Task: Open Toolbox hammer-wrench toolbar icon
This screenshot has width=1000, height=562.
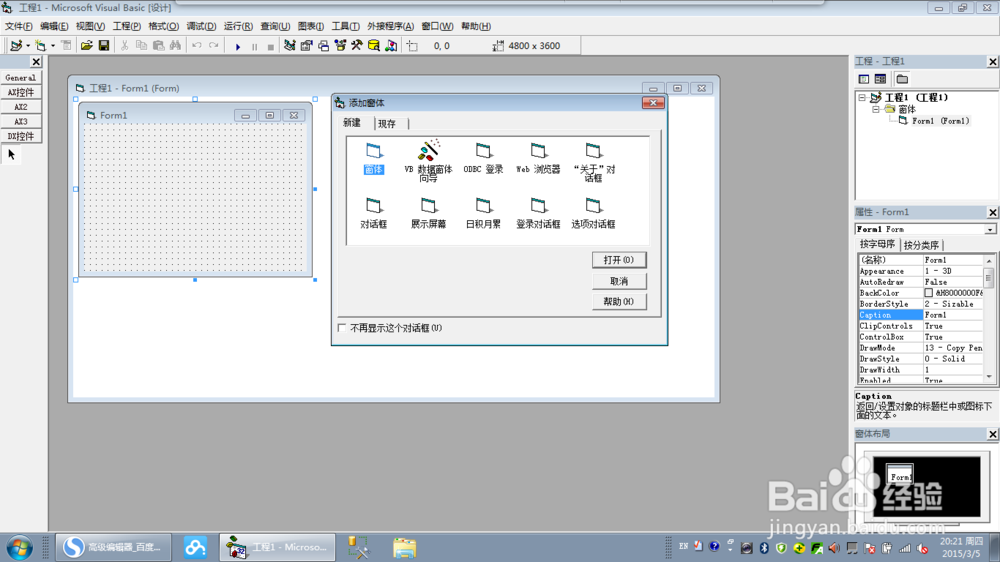Action: pos(357,45)
